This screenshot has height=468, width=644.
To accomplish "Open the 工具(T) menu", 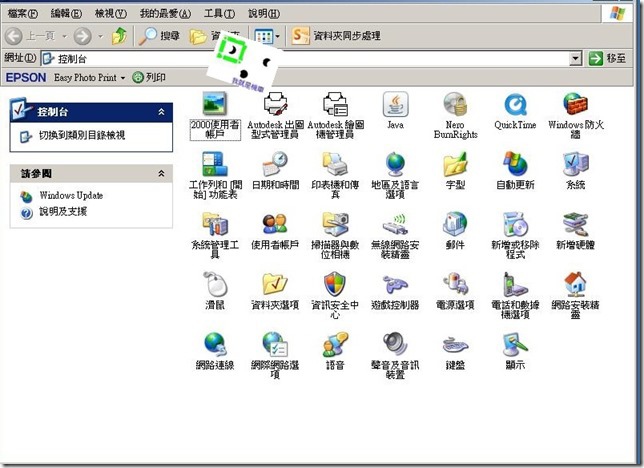I will pyautogui.click(x=219, y=14).
